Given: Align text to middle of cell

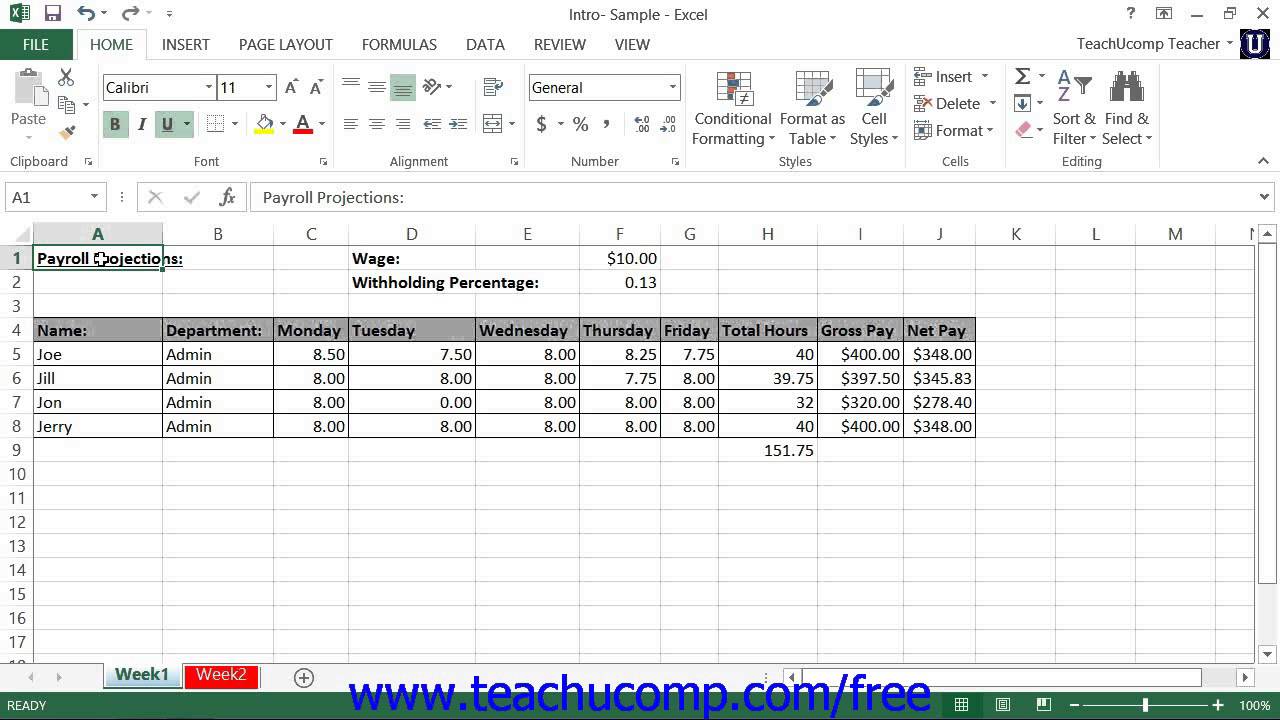Looking at the screenshot, I should tap(376, 88).
